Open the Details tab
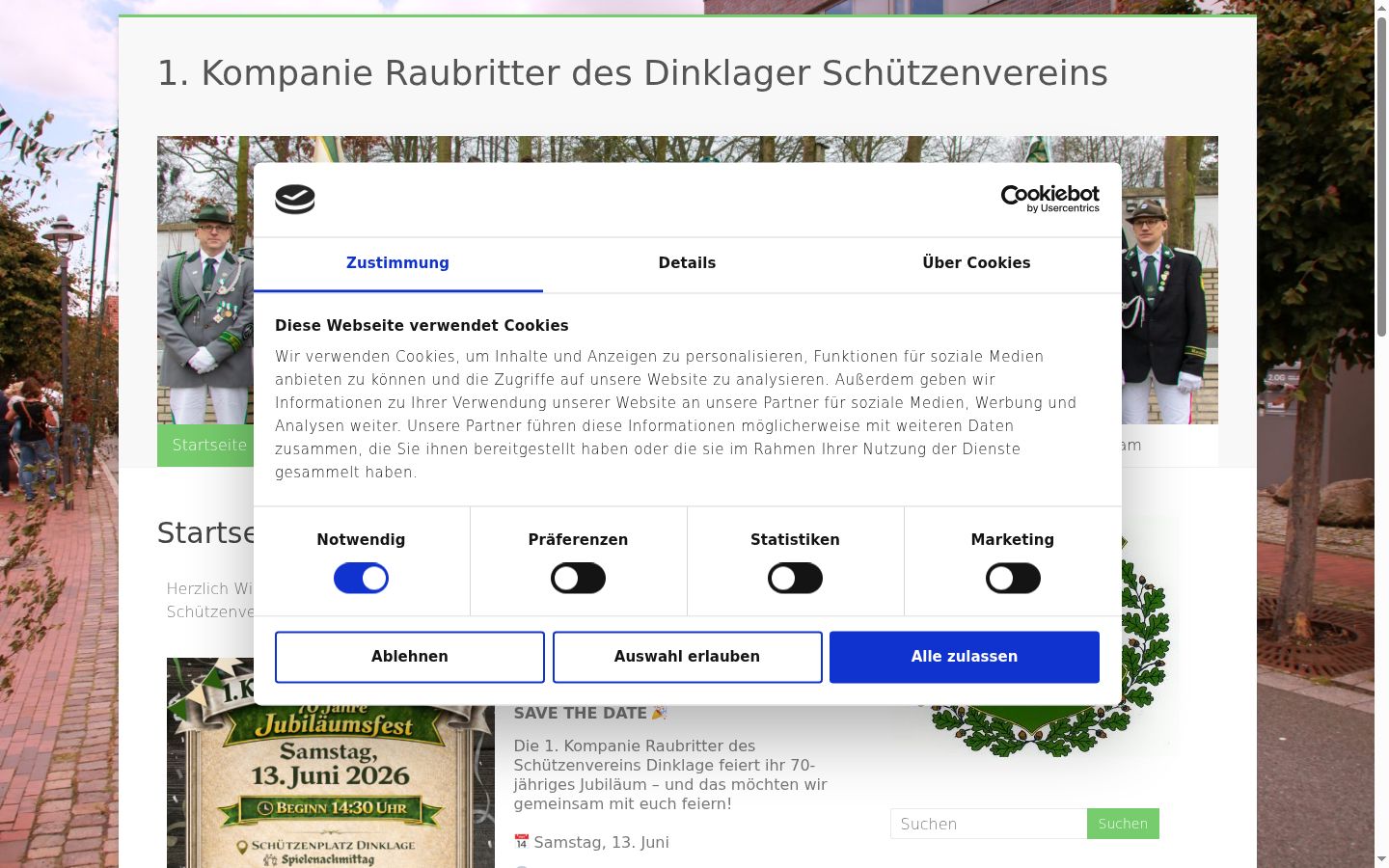 [x=687, y=263]
